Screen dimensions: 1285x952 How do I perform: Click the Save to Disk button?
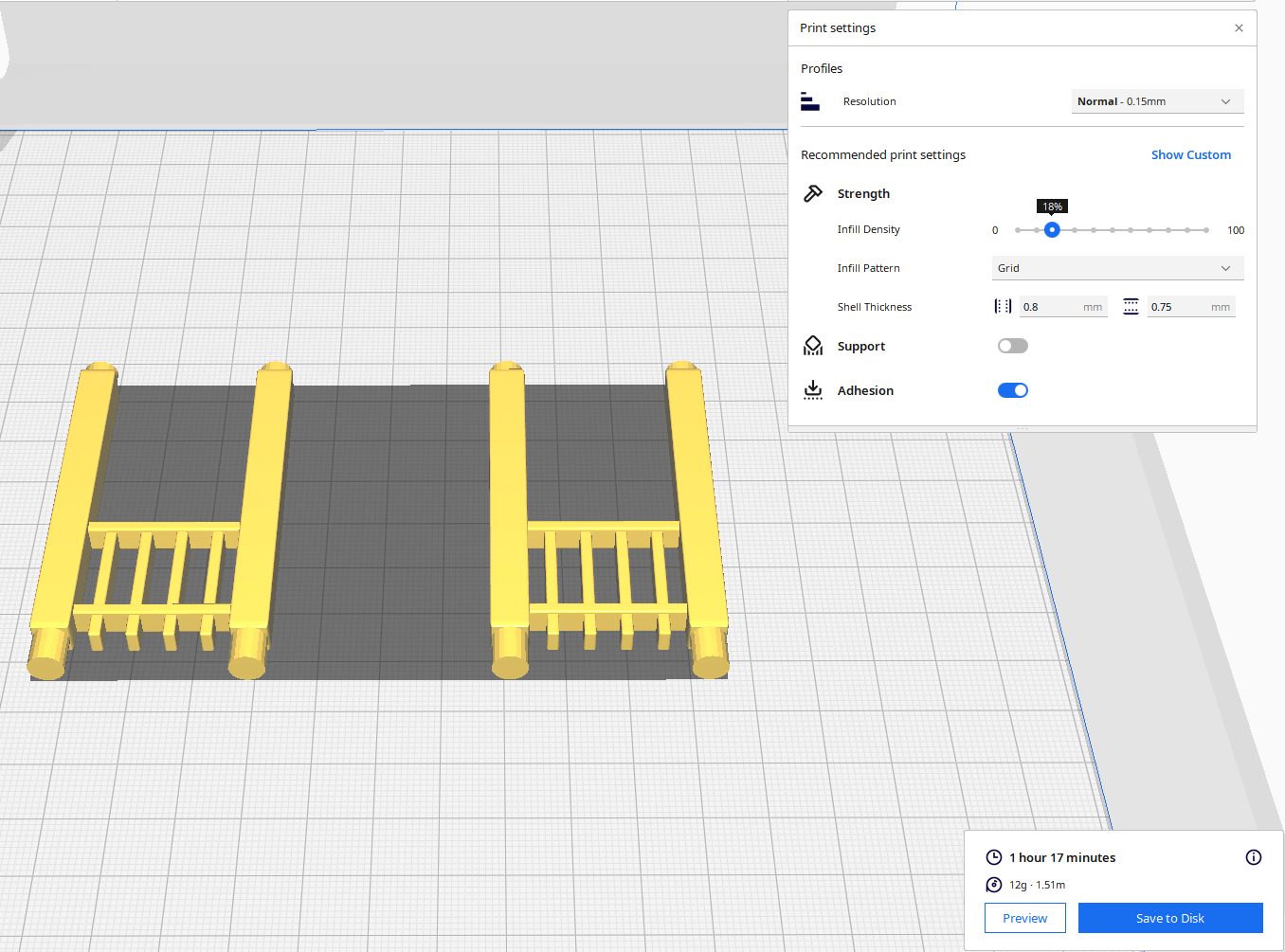tap(1169, 918)
